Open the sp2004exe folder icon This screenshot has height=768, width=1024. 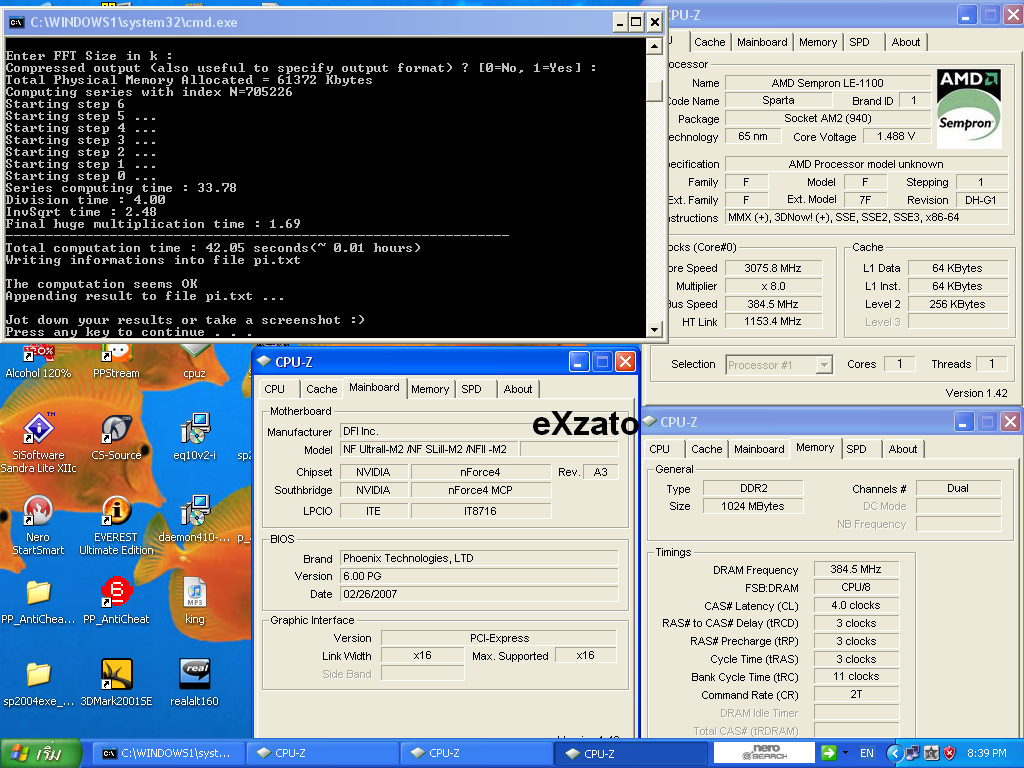(38, 682)
